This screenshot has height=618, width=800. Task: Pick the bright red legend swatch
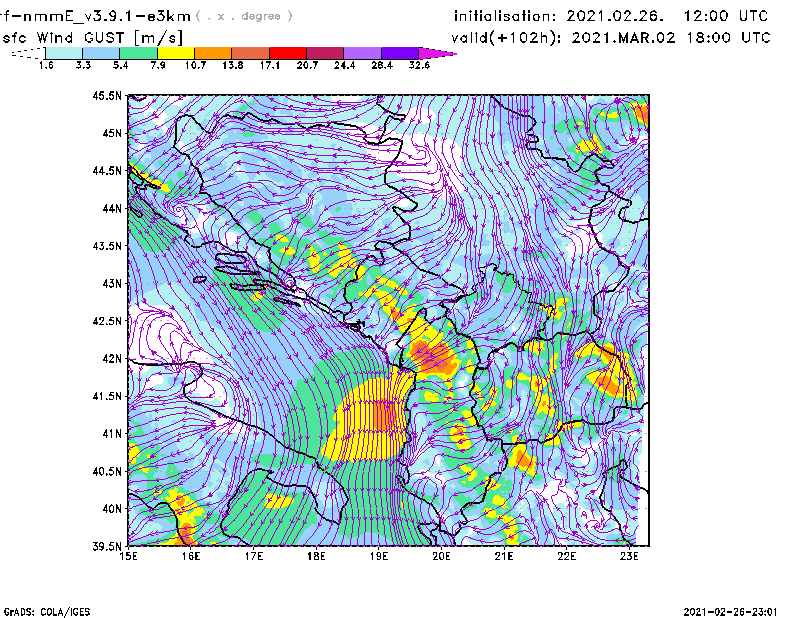point(288,53)
